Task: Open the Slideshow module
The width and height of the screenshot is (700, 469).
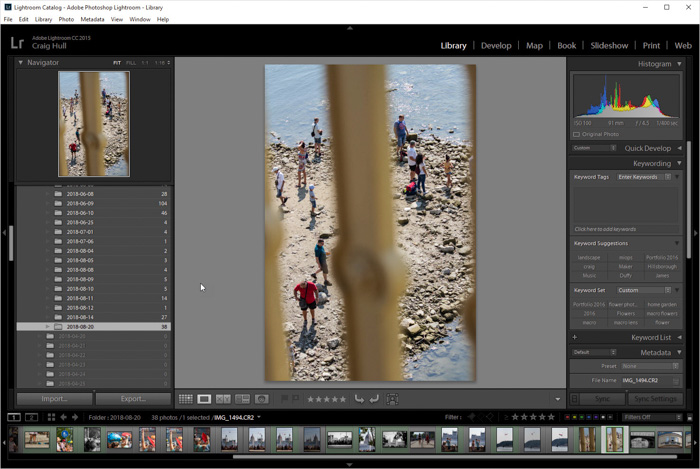Action: point(609,46)
